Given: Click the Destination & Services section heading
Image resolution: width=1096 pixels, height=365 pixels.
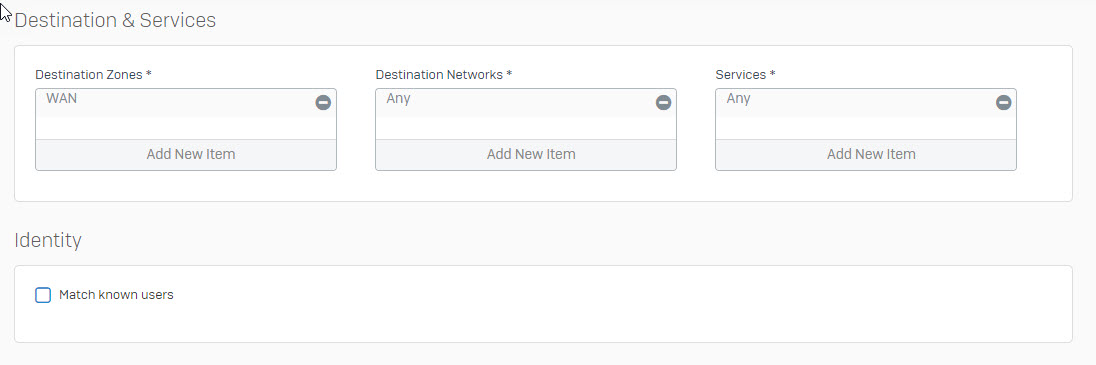Looking at the screenshot, I should [x=115, y=20].
